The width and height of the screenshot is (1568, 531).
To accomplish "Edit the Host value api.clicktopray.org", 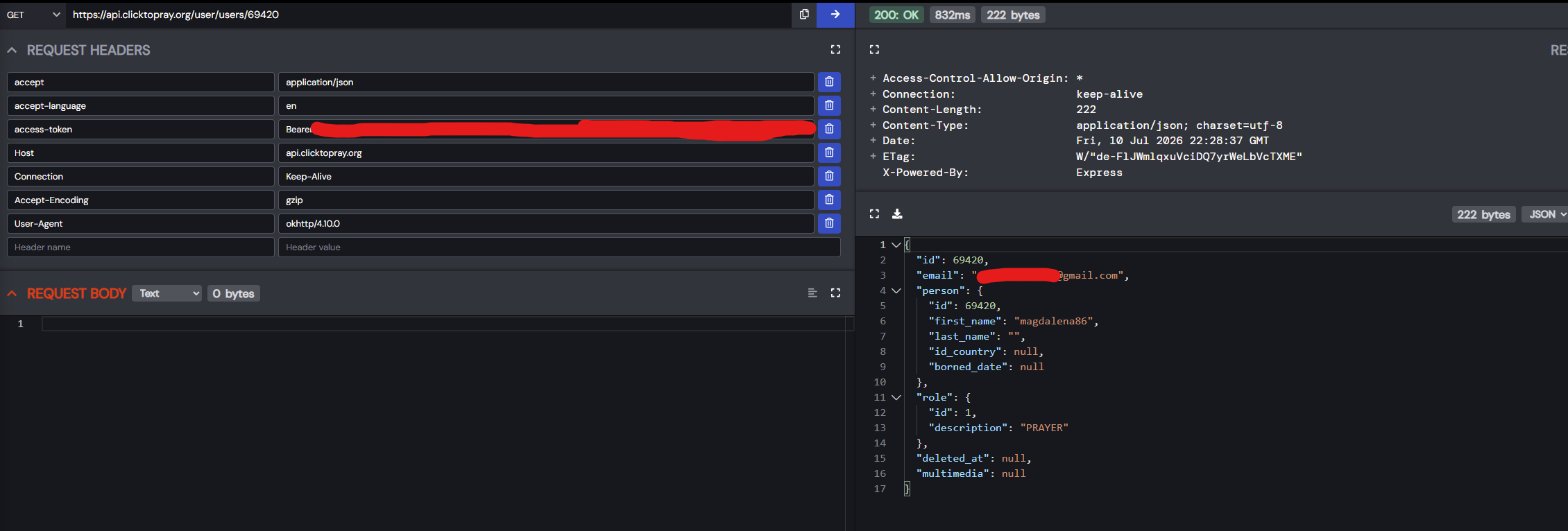I will (546, 153).
